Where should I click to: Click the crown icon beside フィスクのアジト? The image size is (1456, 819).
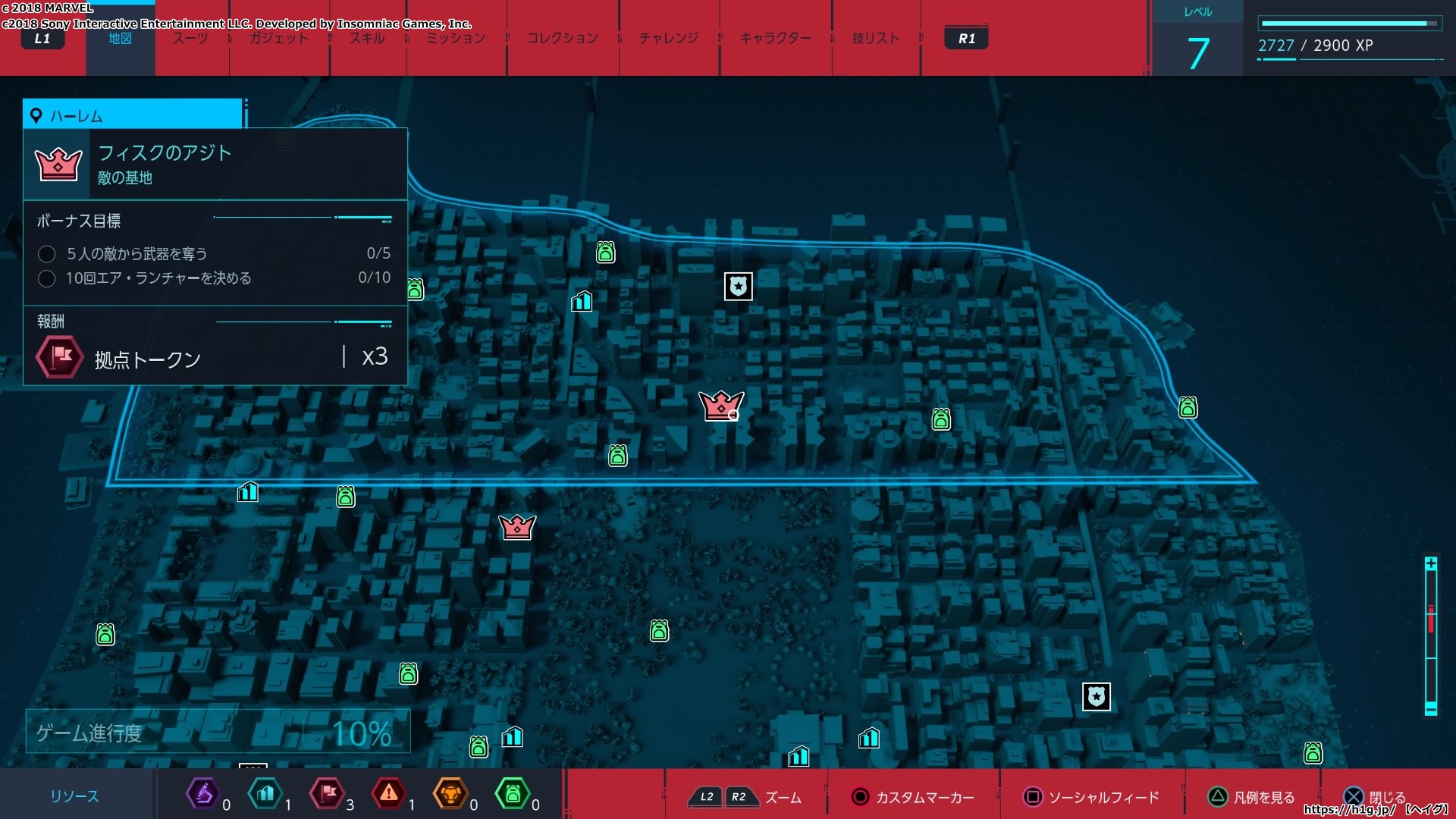coord(58,164)
